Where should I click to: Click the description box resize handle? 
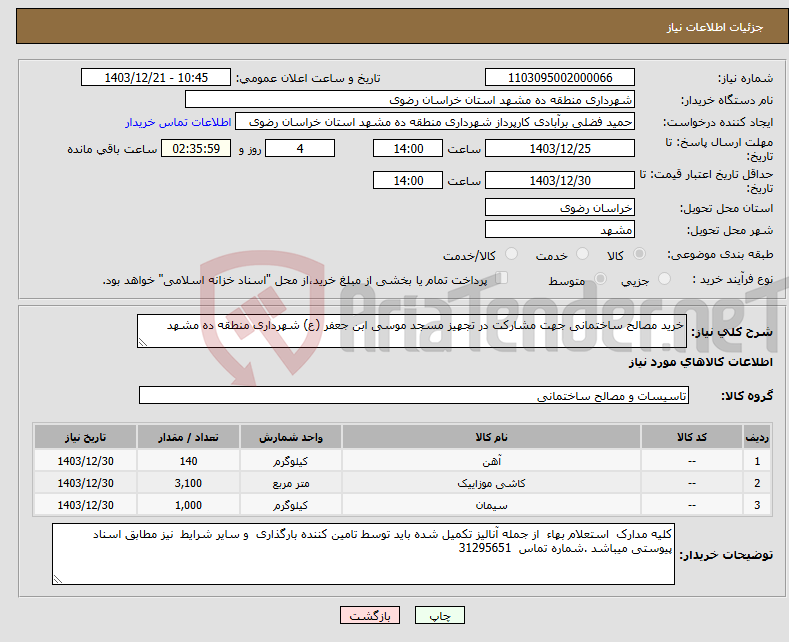point(143,342)
